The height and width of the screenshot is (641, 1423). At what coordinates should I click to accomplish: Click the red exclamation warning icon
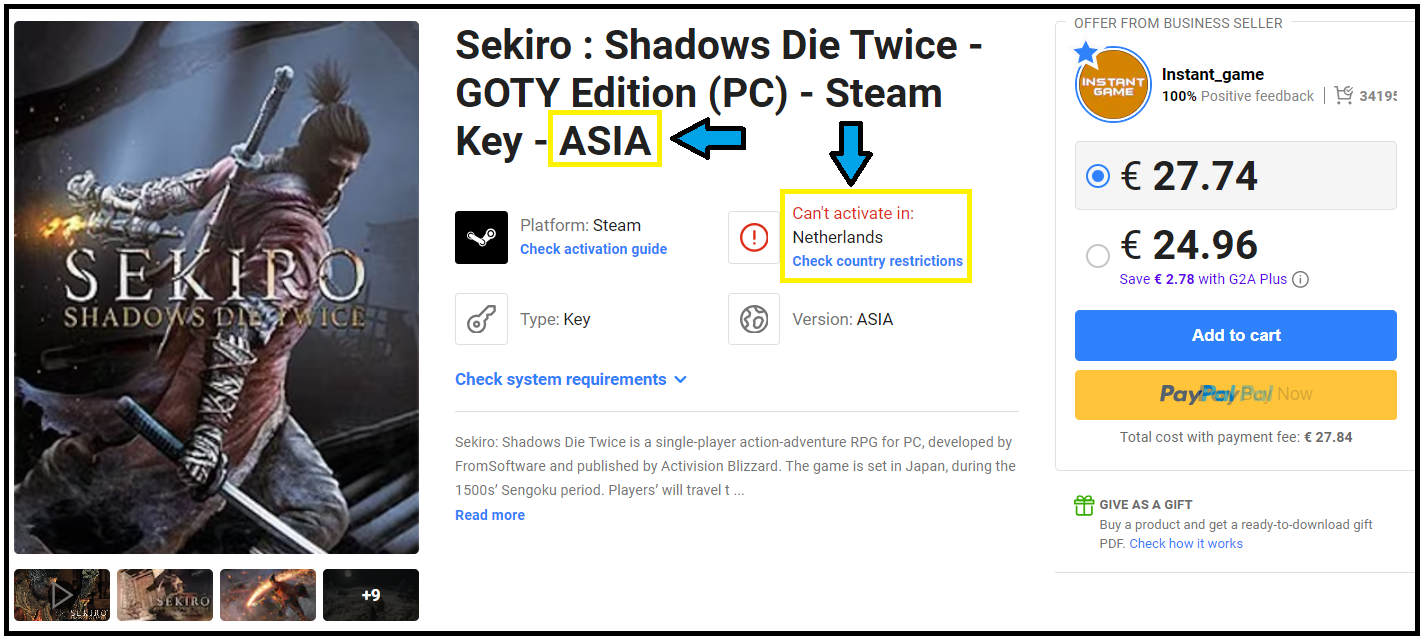[x=754, y=237]
